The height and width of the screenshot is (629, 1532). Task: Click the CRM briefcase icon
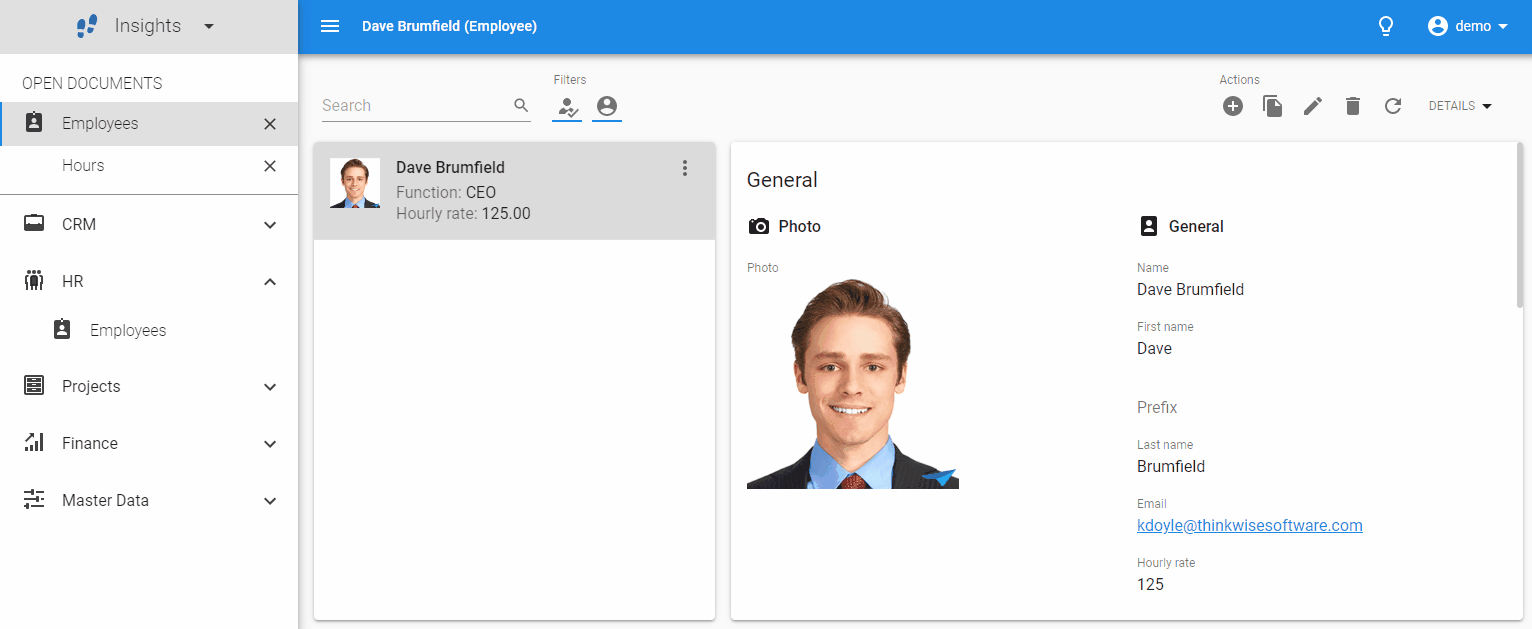click(34, 224)
